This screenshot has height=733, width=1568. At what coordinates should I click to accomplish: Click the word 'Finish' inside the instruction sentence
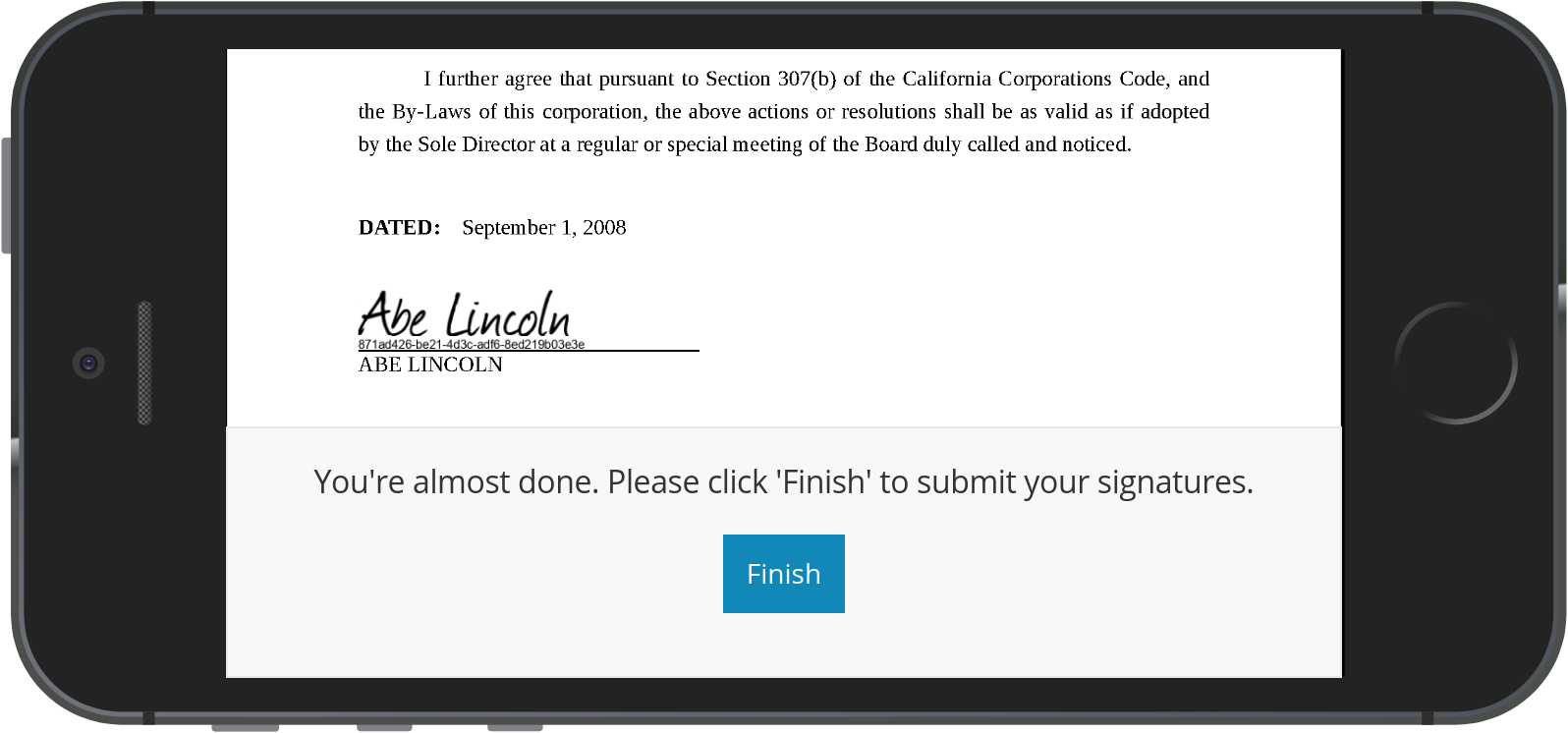[x=822, y=481]
